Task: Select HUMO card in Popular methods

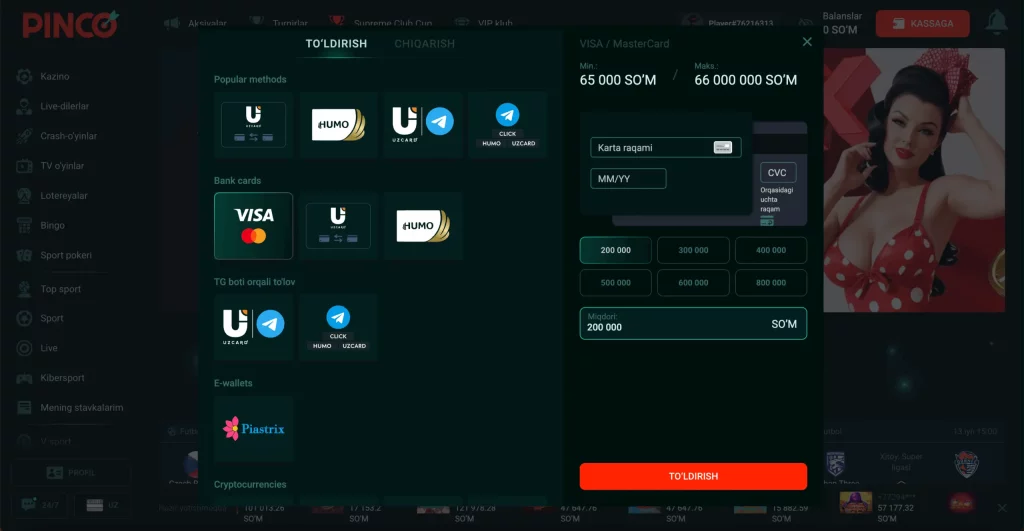Action: tap(338, 125)
